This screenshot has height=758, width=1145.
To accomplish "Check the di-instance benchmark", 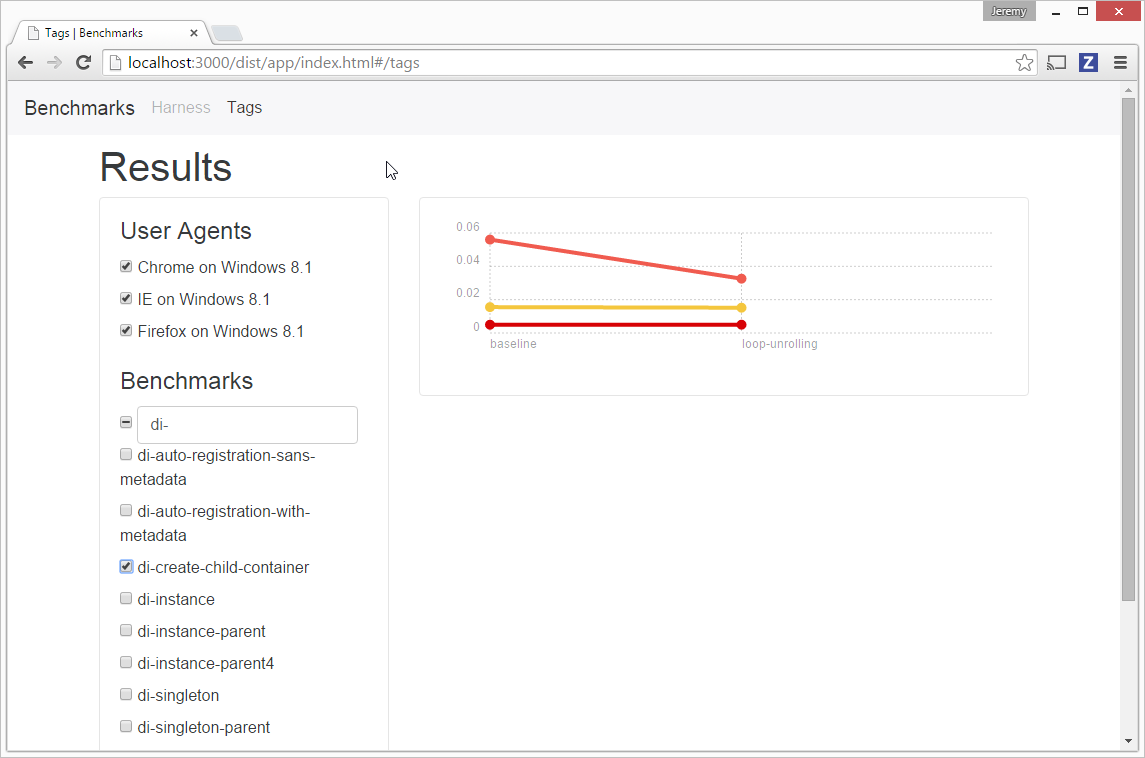I will click(x=126, y=599).
